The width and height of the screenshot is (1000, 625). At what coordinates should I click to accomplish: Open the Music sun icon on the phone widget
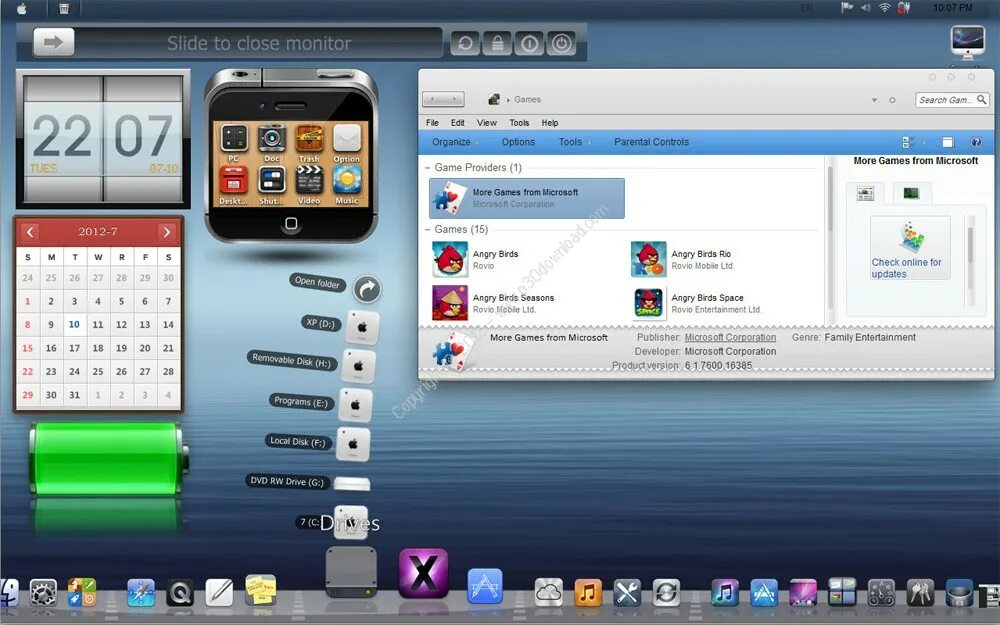[x=346, y=180]
